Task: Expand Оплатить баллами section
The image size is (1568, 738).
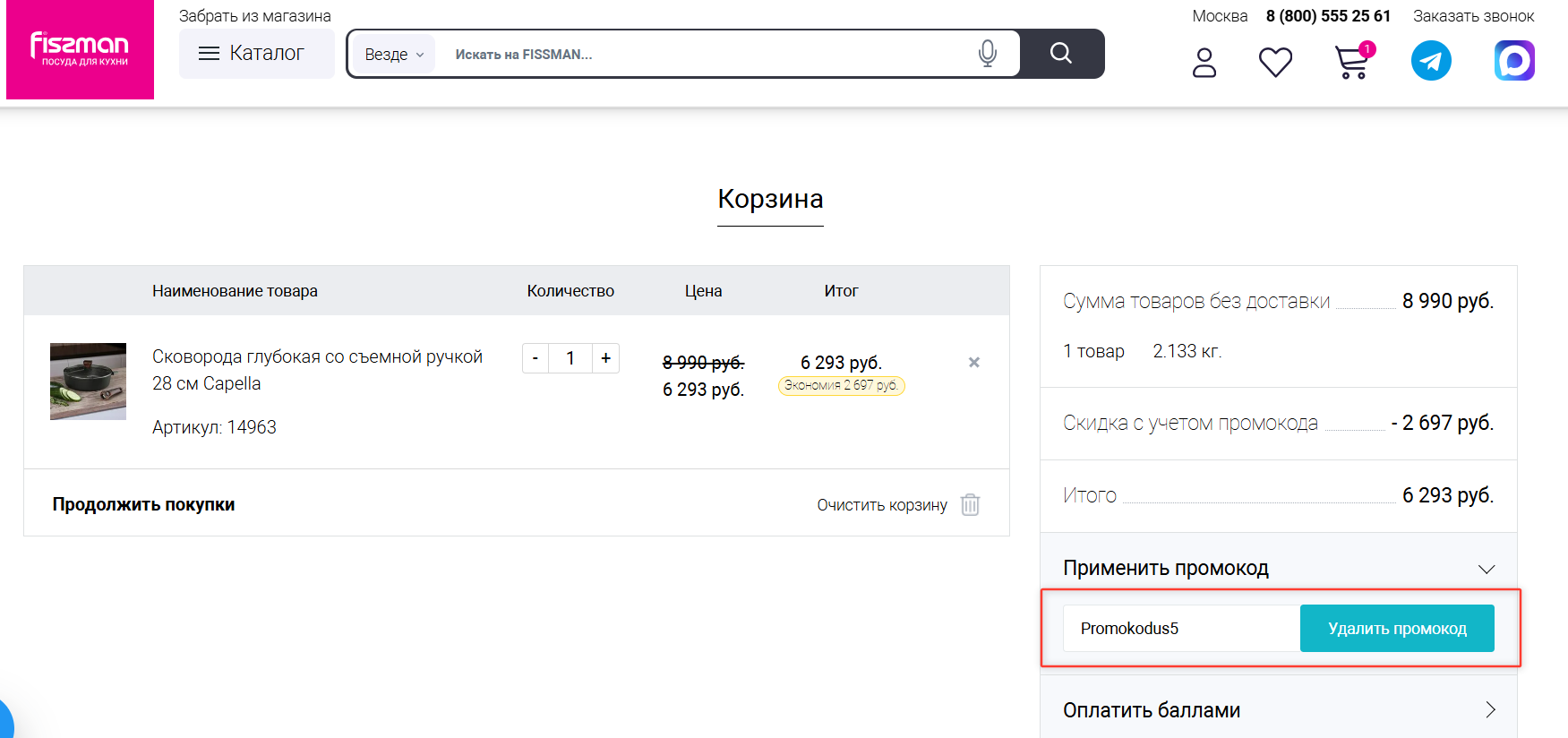Action: click(x=1278, y=710)
